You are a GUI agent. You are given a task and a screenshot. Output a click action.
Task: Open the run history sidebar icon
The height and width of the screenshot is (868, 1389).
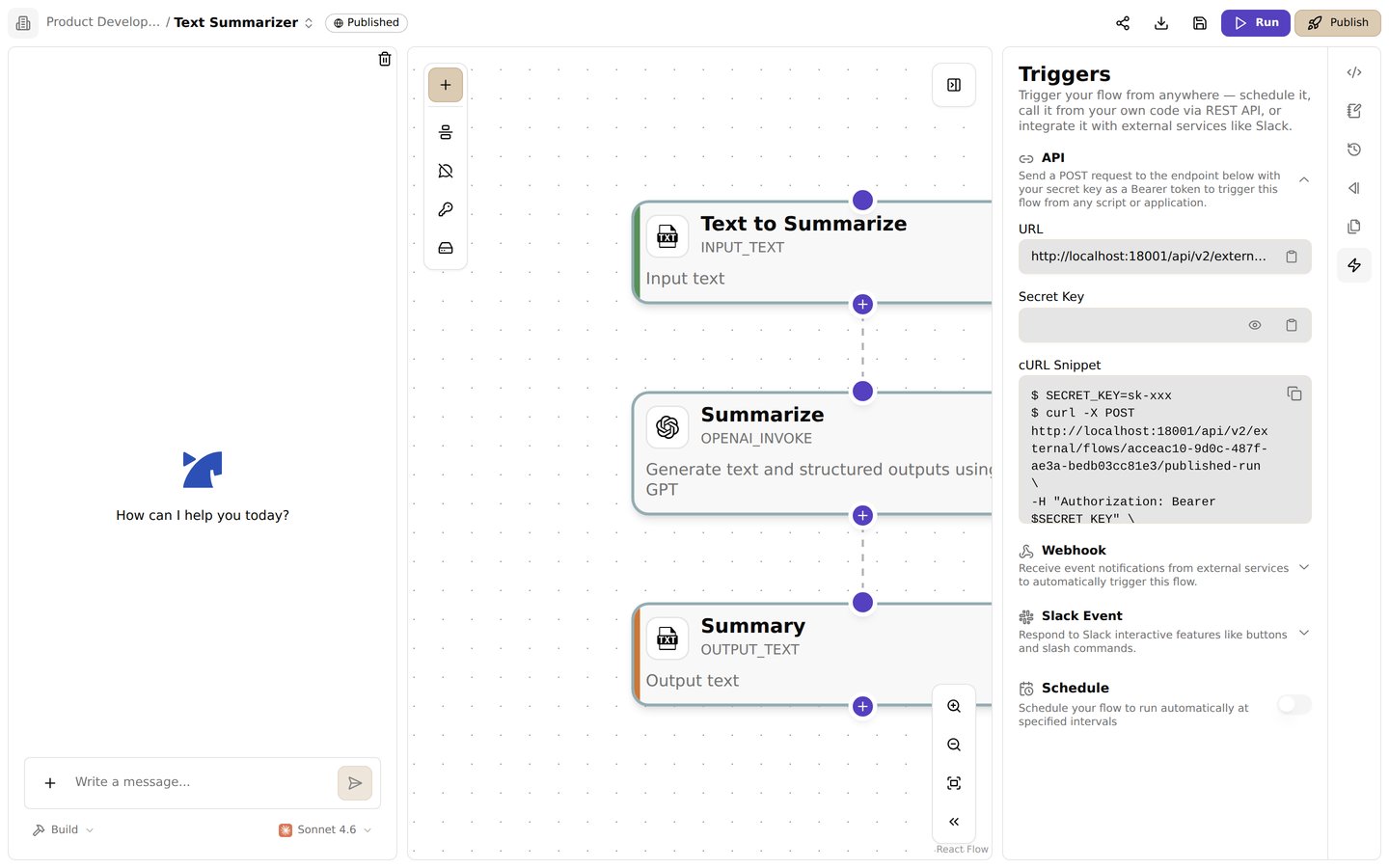tap(1354, 149)
